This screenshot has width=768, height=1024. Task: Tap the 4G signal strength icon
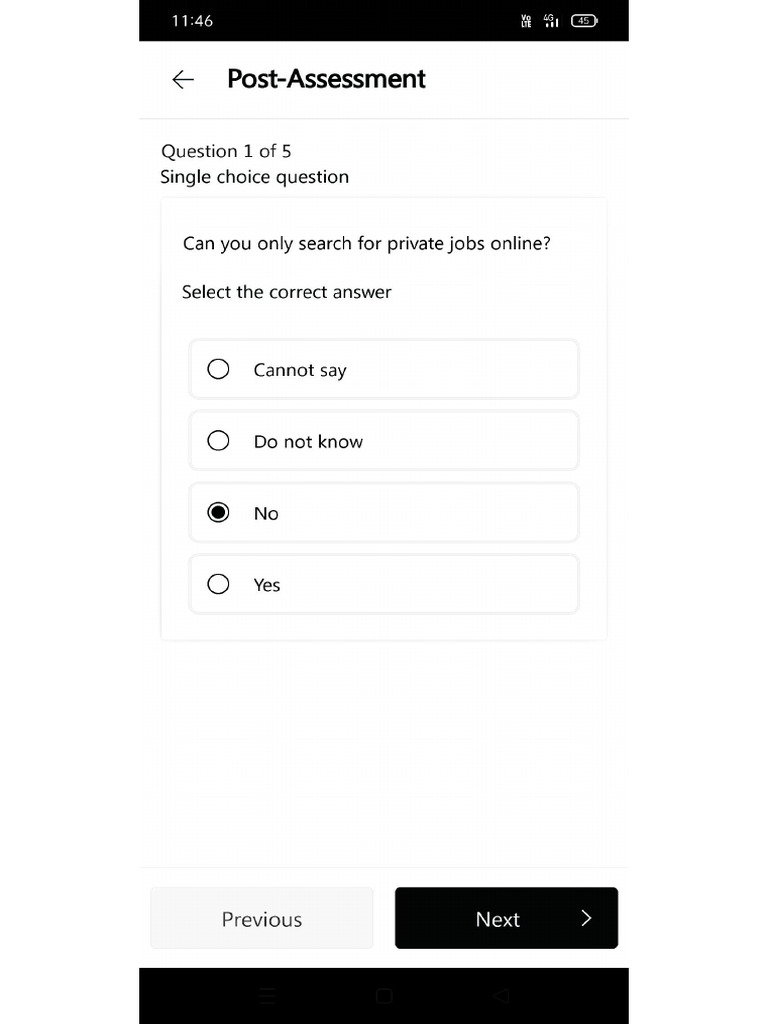(x=550, y=21)
